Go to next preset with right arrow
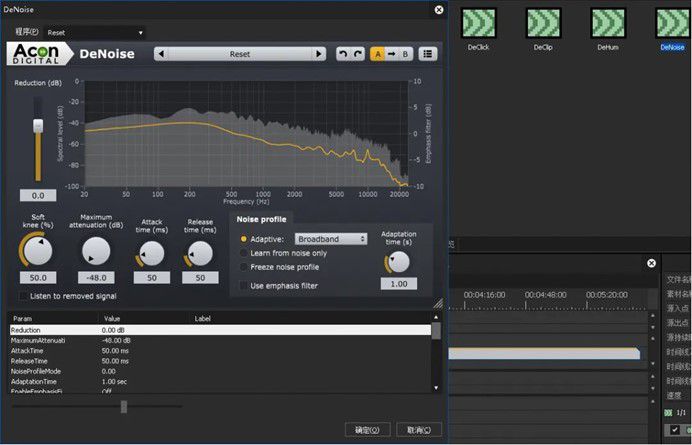This screenshot has height=445, width=692. click(x=319, y=54)
